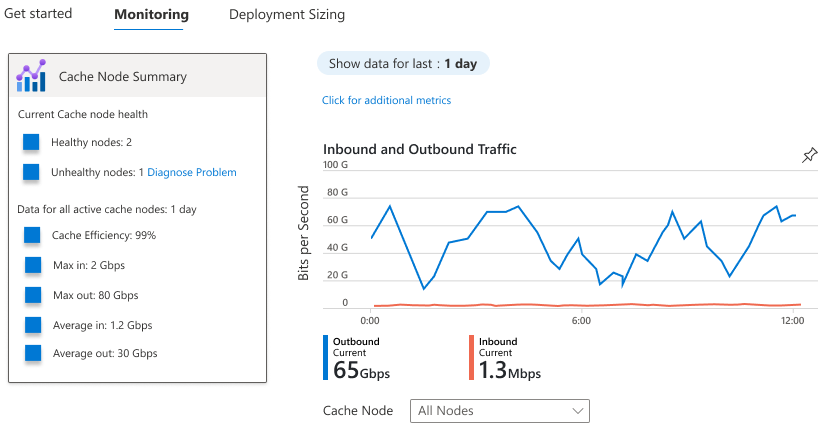Click the Cache Node Summary header

(x=123, y=76)
